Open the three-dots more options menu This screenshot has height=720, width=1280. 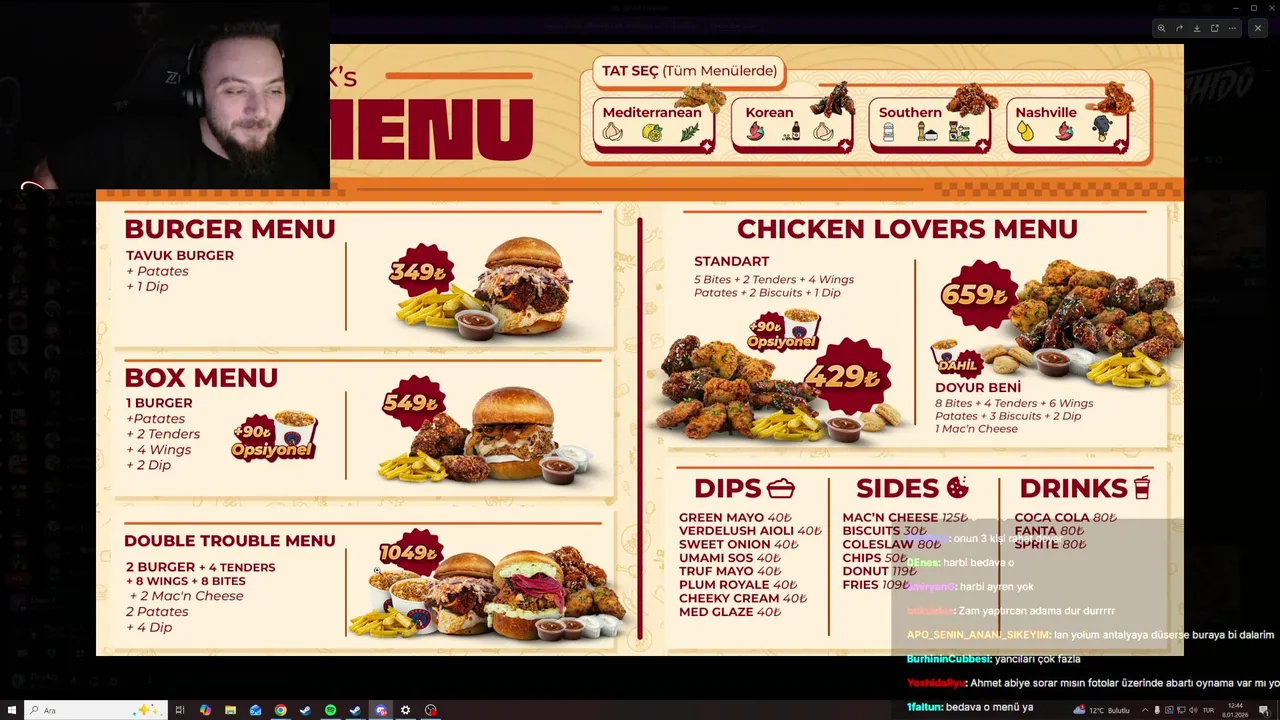(1232, 28)
